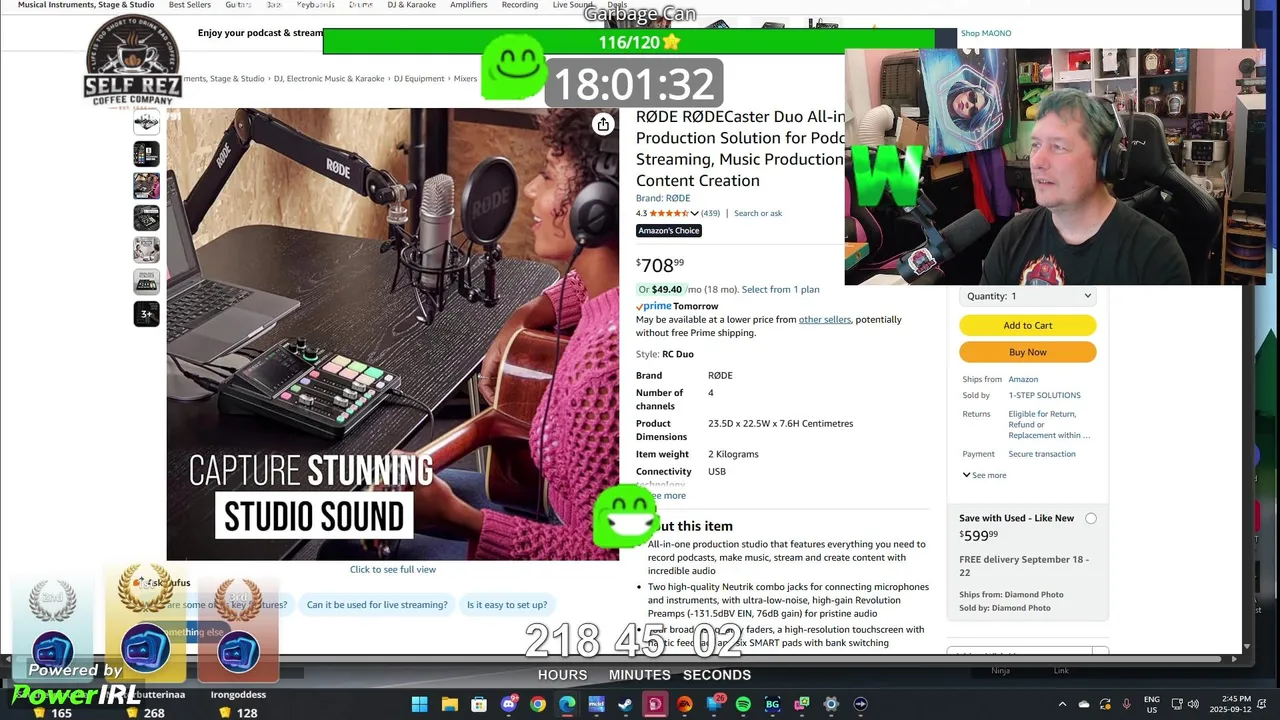Click the Secure transaction link
Viewport: 1280px width, 720px height.
coord(1042,454)
